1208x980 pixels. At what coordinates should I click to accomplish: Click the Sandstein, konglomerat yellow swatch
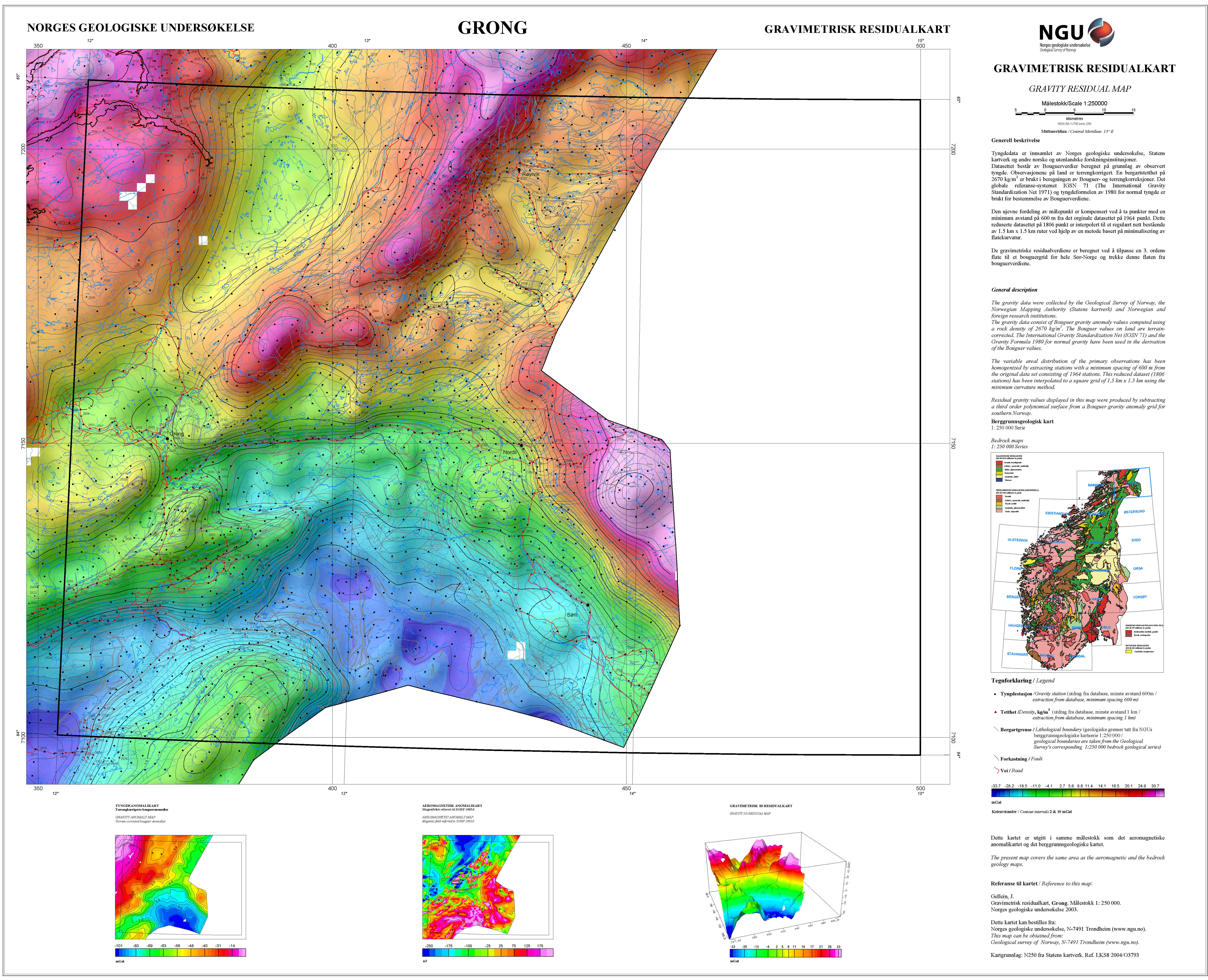(x=1129, y=651)
